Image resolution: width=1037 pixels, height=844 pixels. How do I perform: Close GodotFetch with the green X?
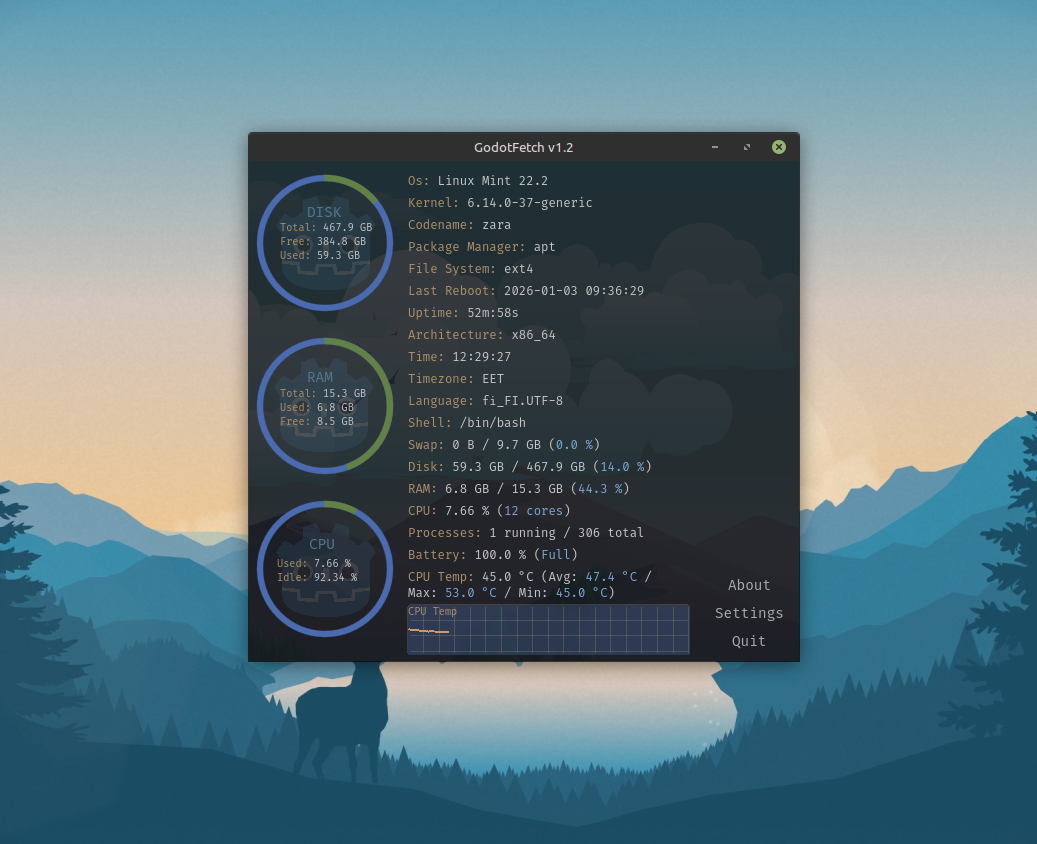coord(779,147)
